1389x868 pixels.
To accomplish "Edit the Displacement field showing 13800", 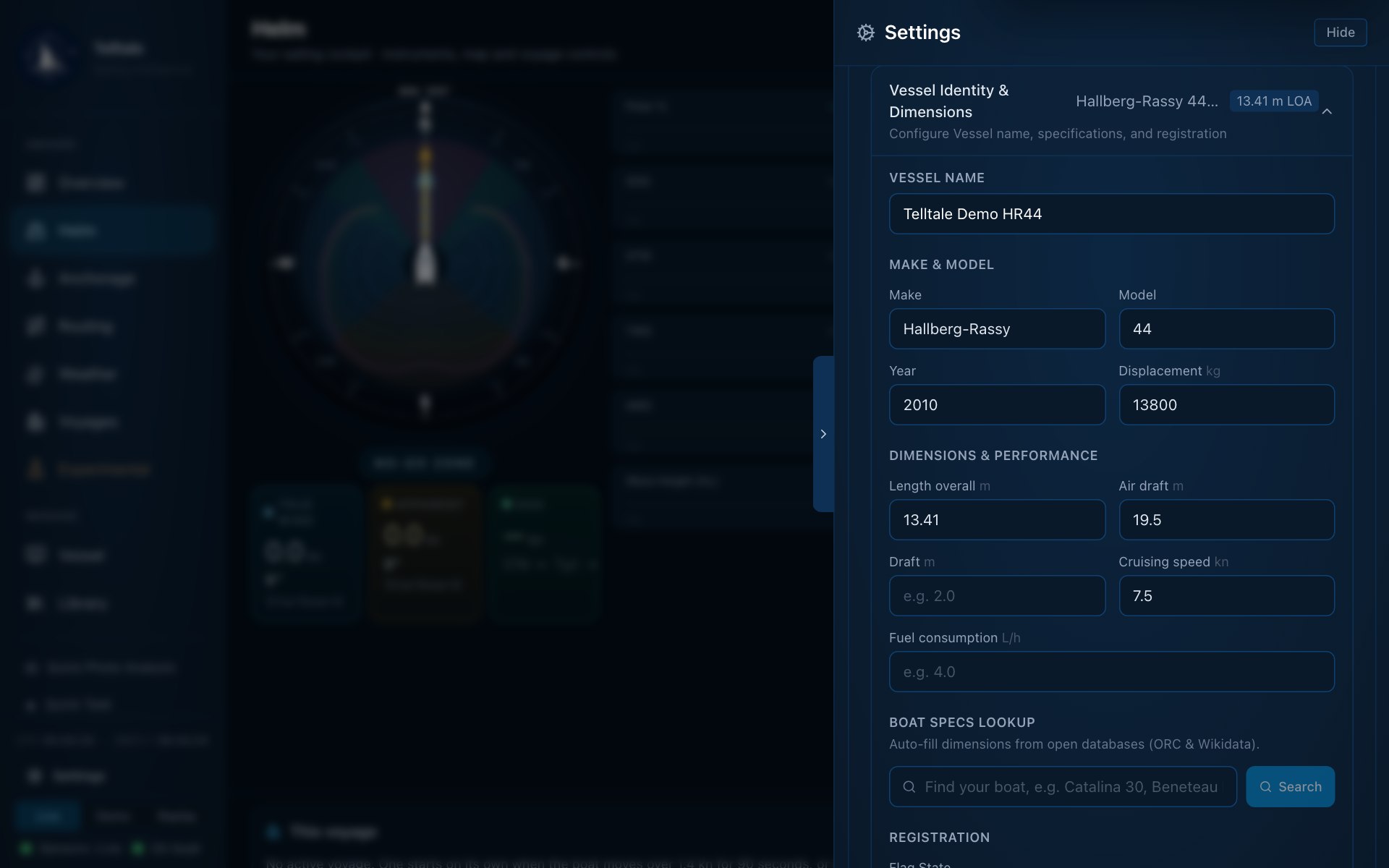I will (1226, 404).
